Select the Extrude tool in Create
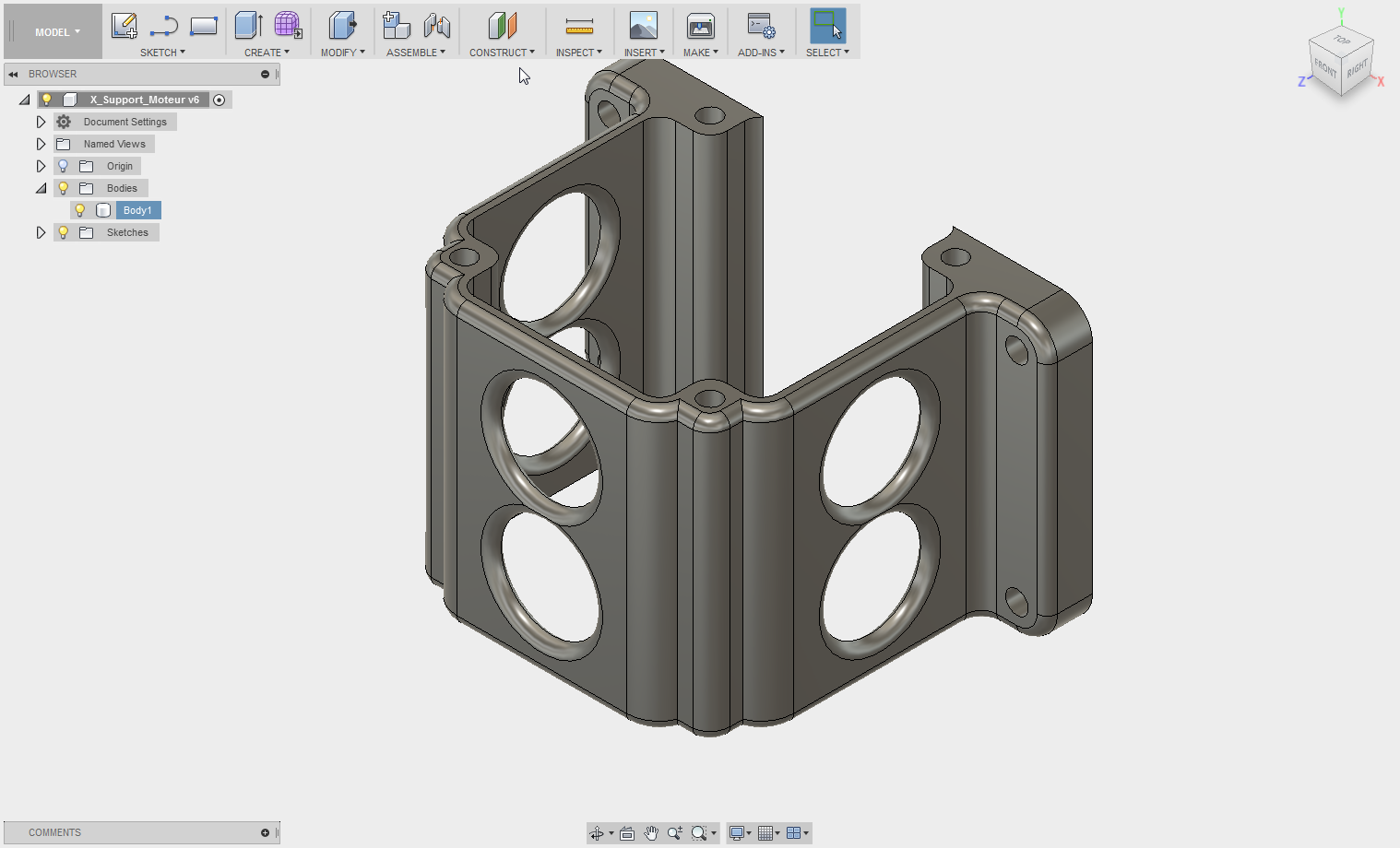Screen dimensions: 1400x848 [x=248, y=26]
